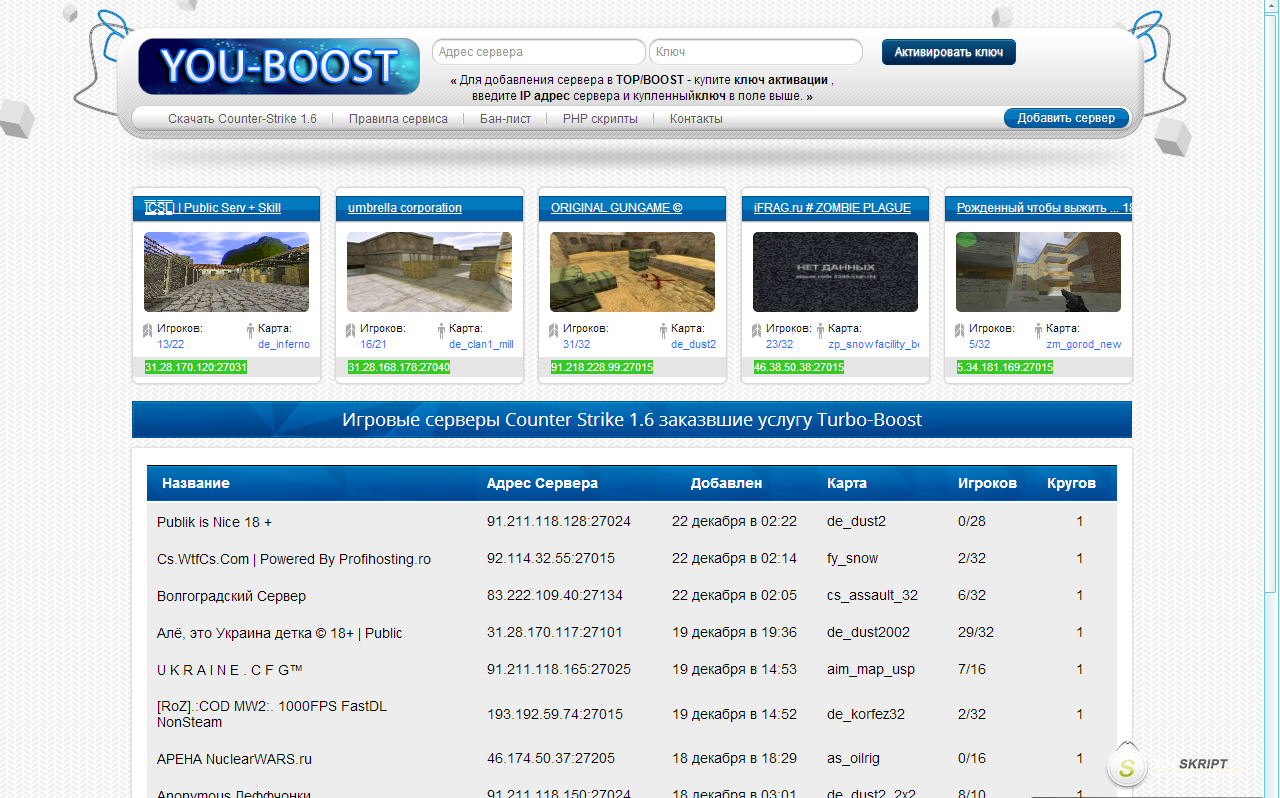Click the Адрес Сервера column header
This screenshot has width=1280, height=798.
click(x=542, y=483)
